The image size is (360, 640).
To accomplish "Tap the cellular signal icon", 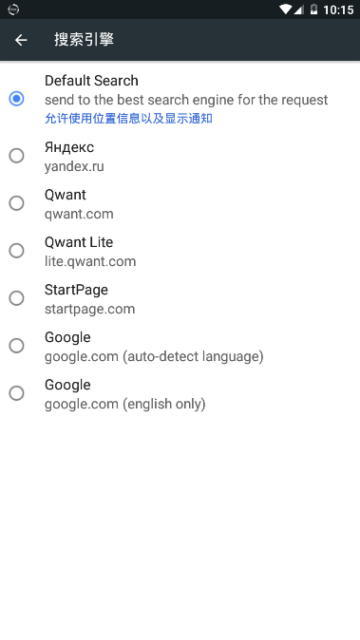I will (298, 10).
